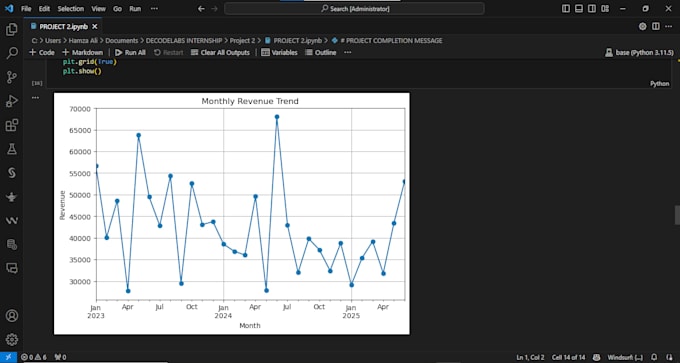This screenshot has width=680, height=363.
Task: Click the DECODELABS INTERNSHIP breadcrumb
Action: [184, 40]
